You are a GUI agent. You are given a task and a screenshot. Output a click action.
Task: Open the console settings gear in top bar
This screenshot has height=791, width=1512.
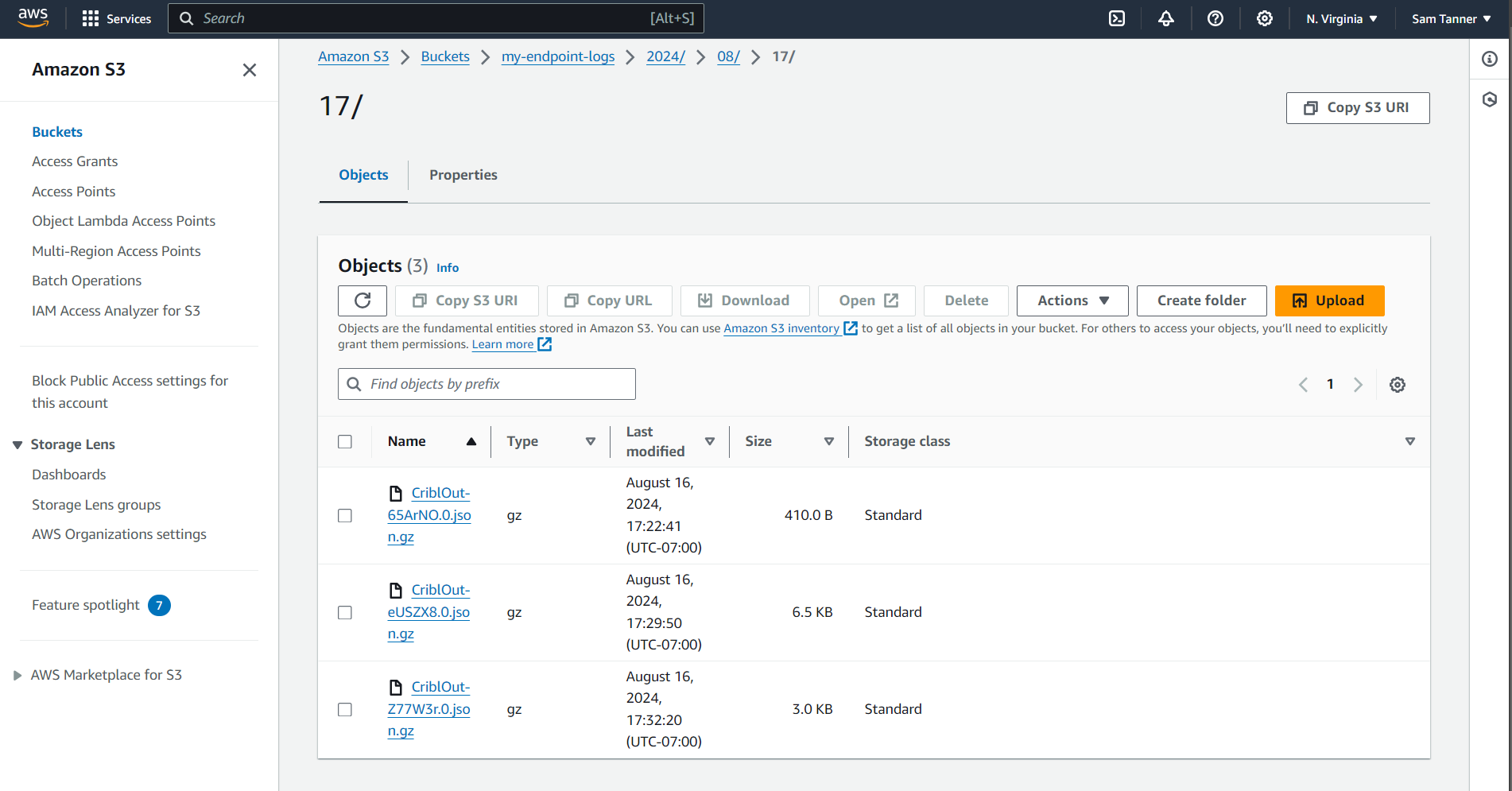tap(1265, 18)
